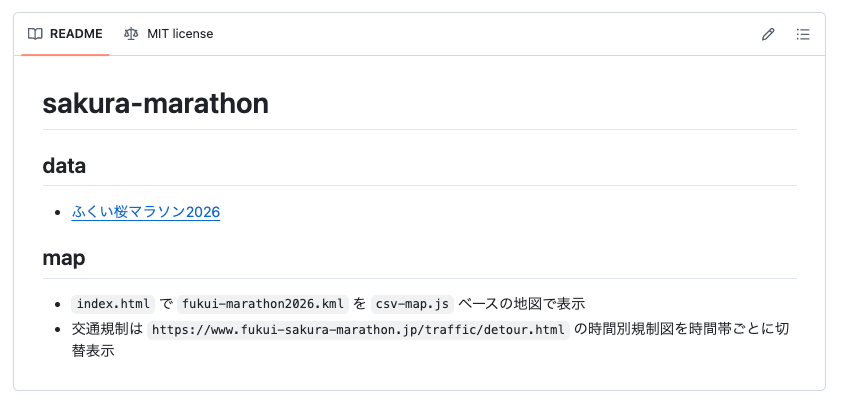Image resolution: width=843 pixels, height=407 pixels.
Task: Click the detour.html URL code snippet
Action: point(358,328)
